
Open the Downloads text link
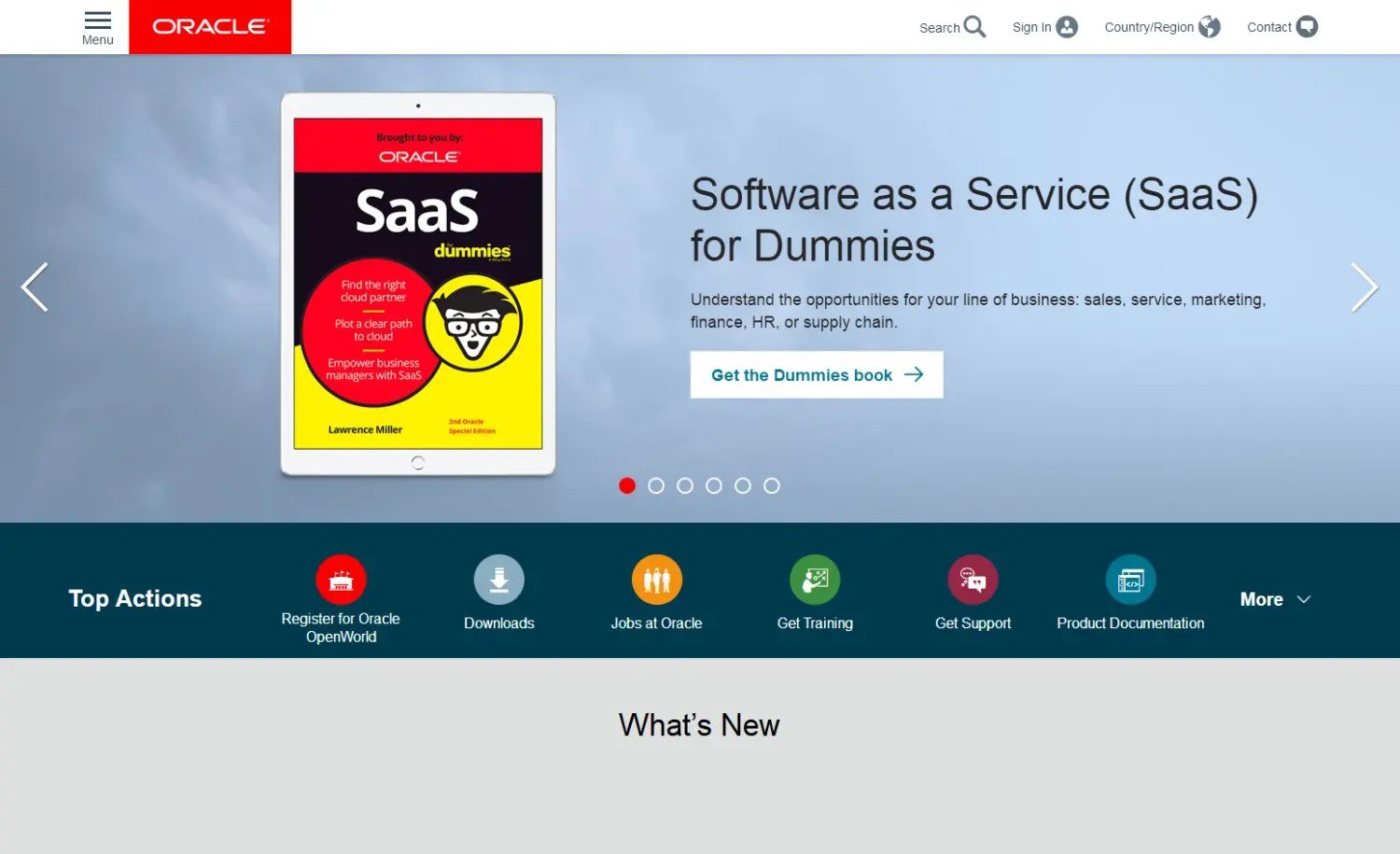499,623
